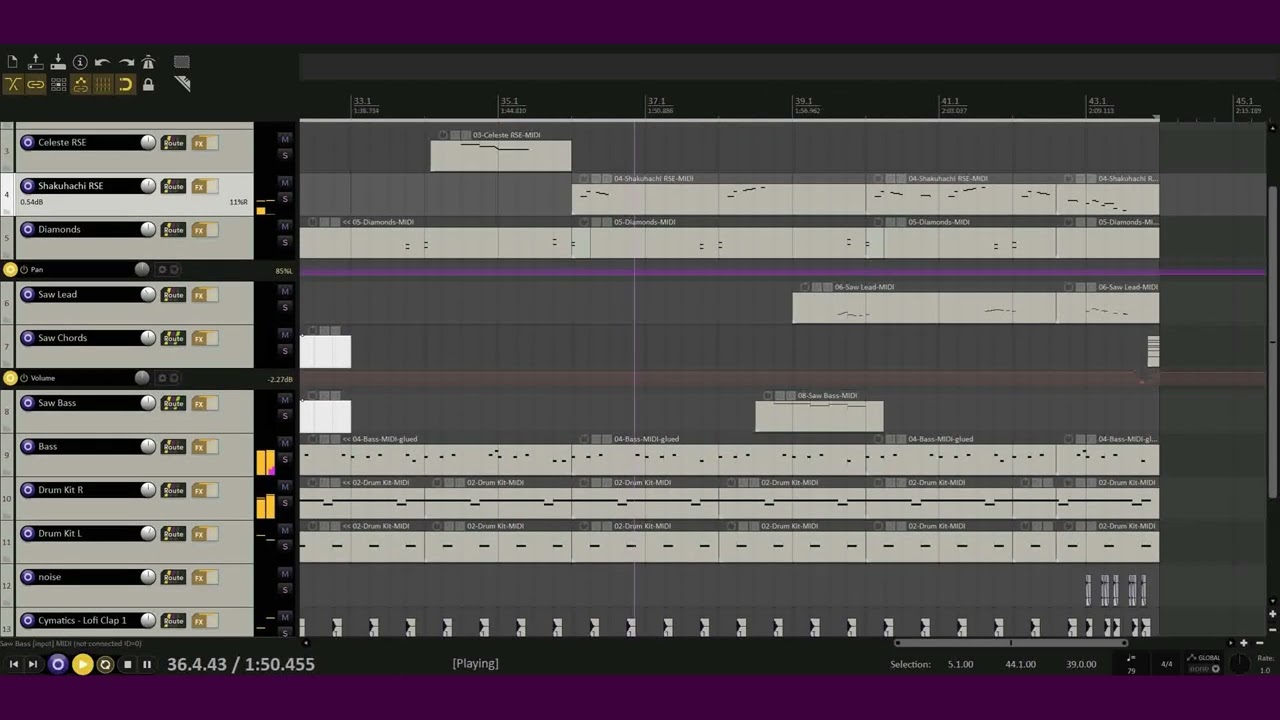Click the Pan envelope knob

[142, 269]
